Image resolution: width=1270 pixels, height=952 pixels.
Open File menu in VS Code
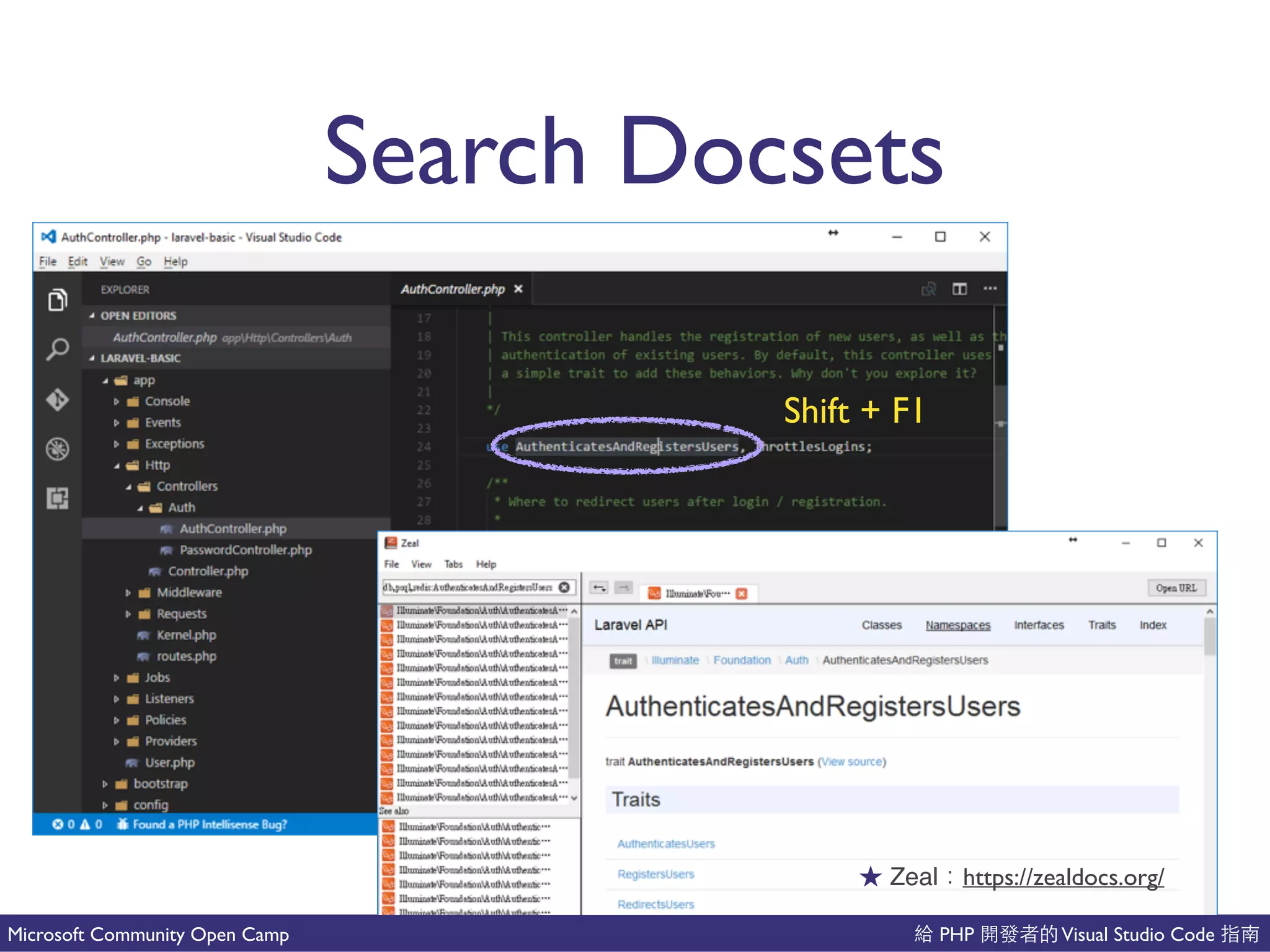click(48, 262)
